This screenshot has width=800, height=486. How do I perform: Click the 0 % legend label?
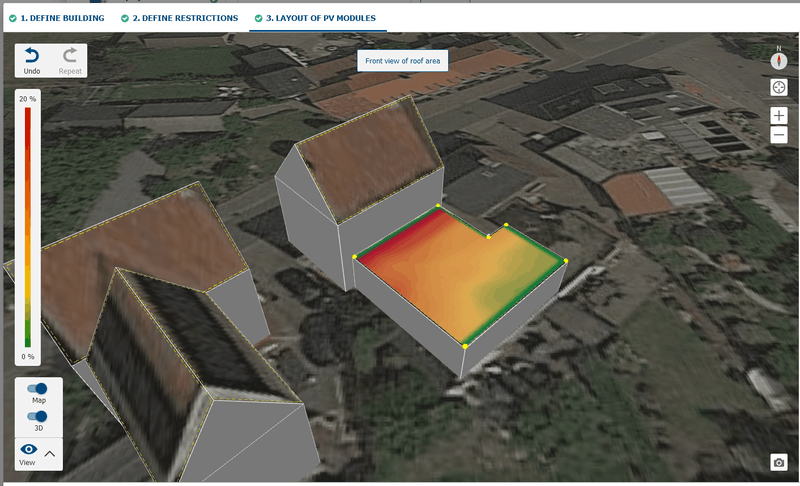click(28, 356)
